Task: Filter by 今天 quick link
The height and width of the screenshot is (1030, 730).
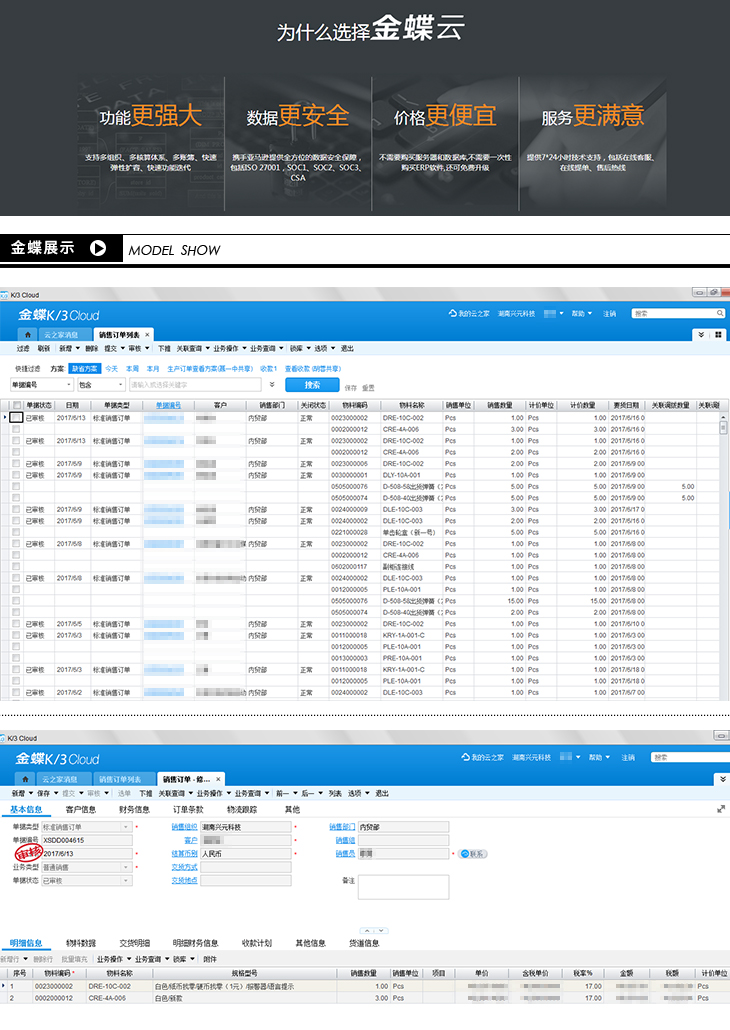Action: (112, 369)
